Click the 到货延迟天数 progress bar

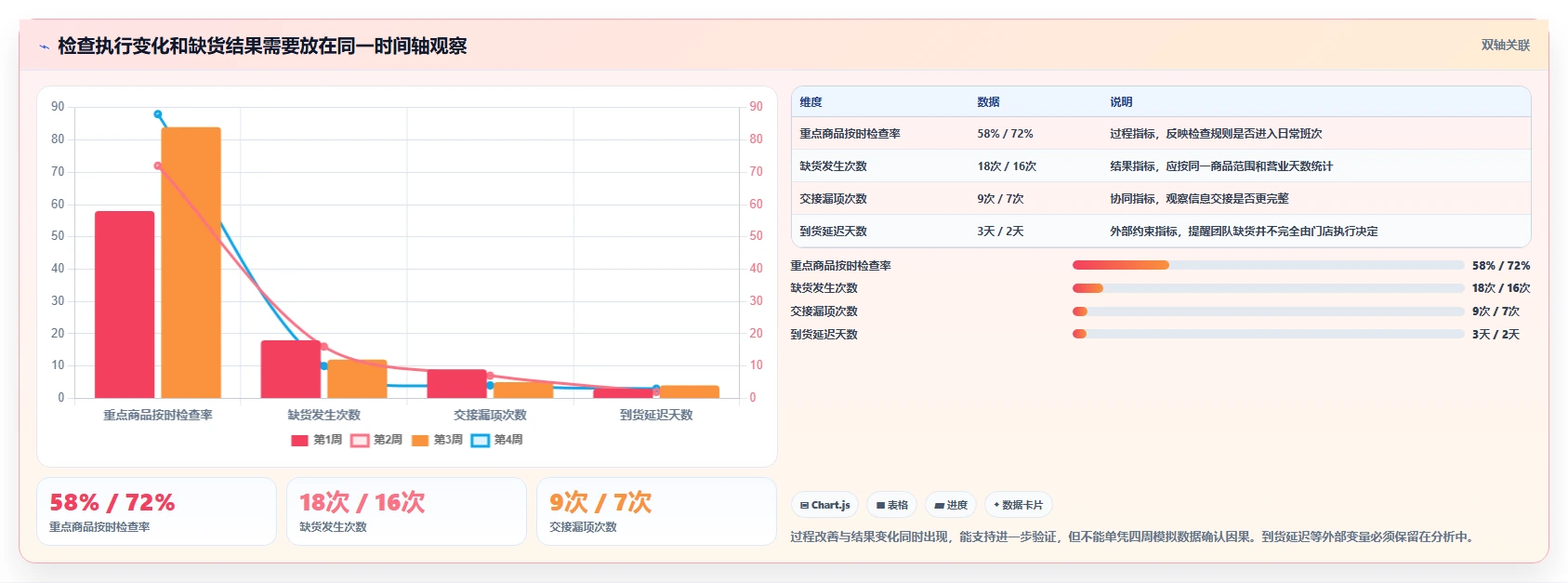click(1268, 334)
